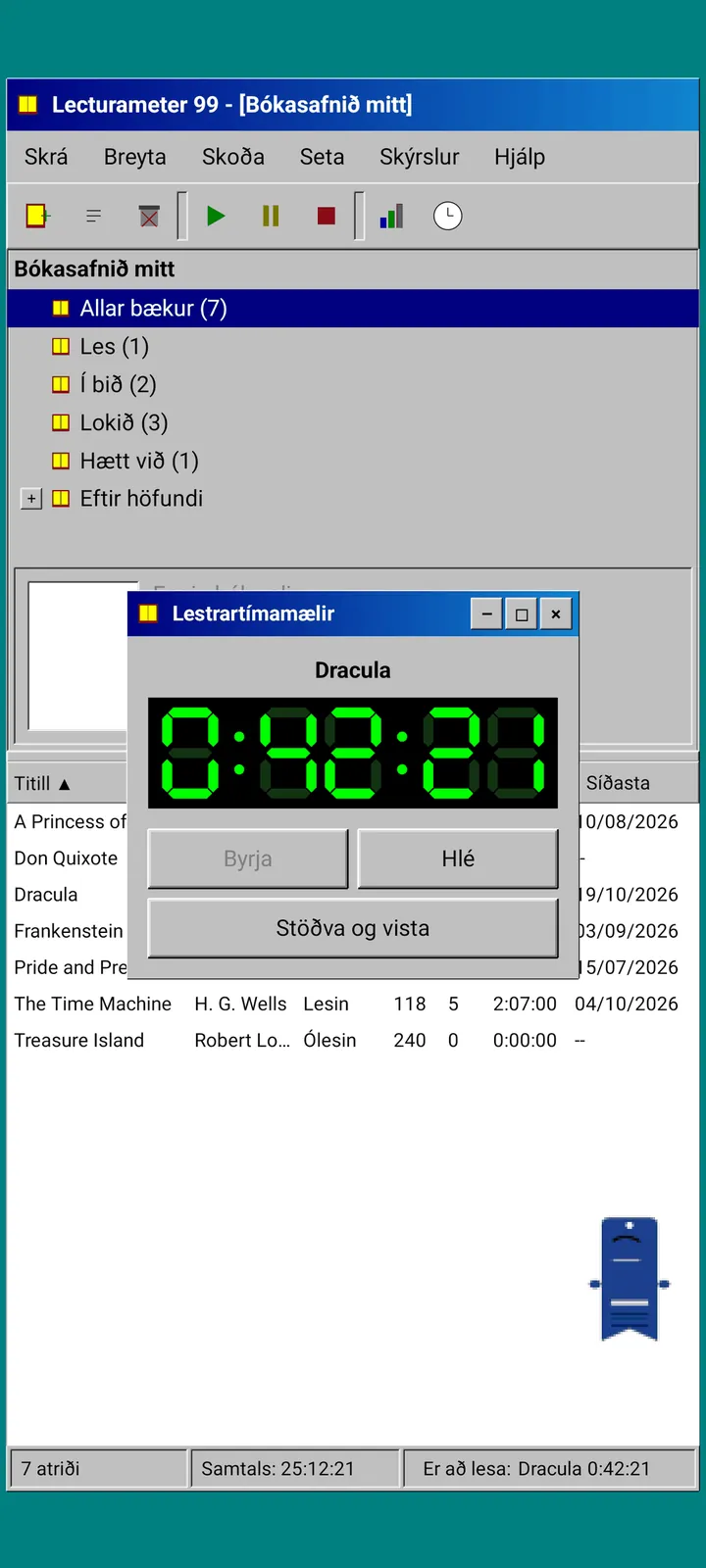Click the add new book toolbar icon

(37, 216)
